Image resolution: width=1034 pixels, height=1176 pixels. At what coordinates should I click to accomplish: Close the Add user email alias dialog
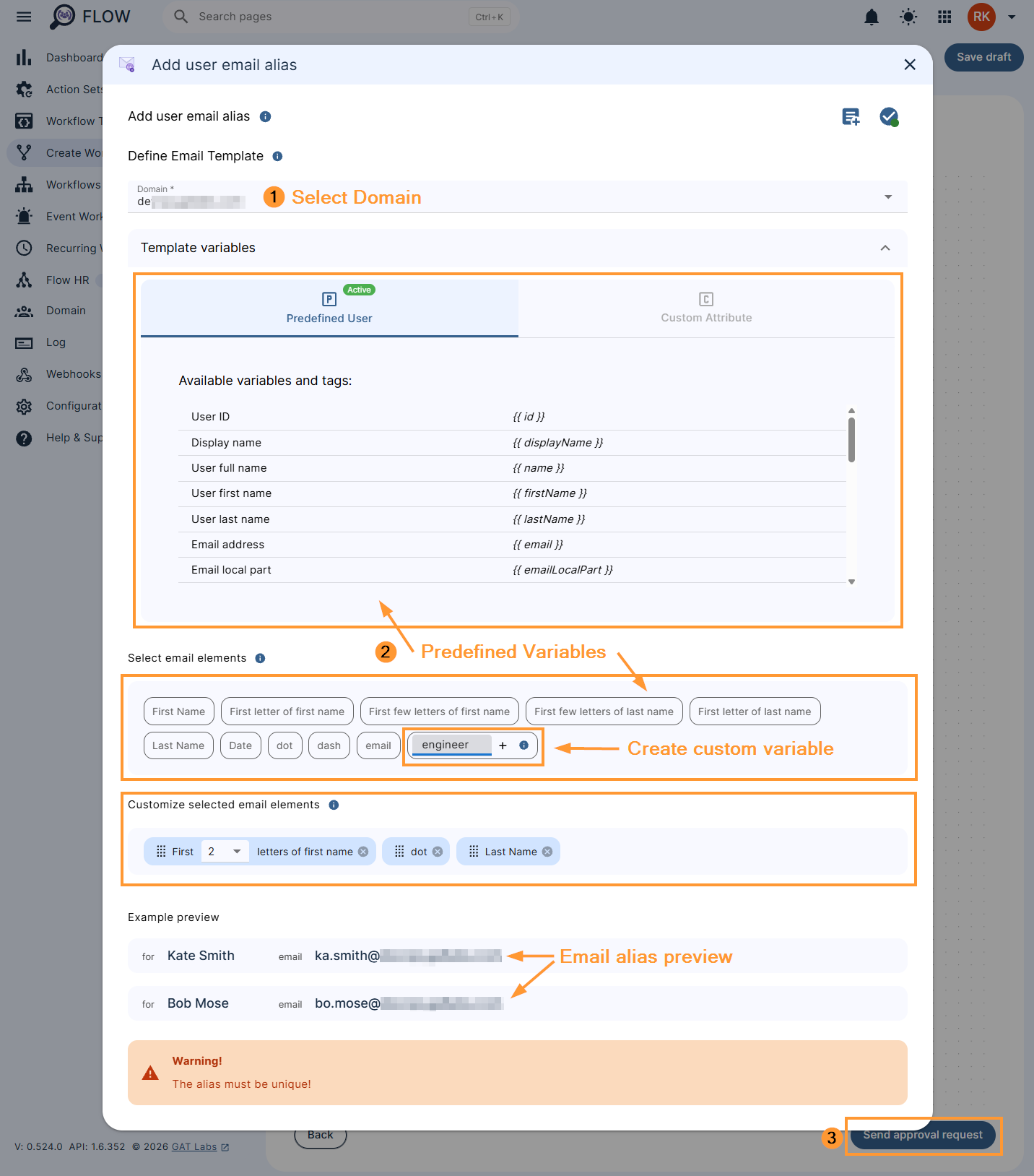910,65
